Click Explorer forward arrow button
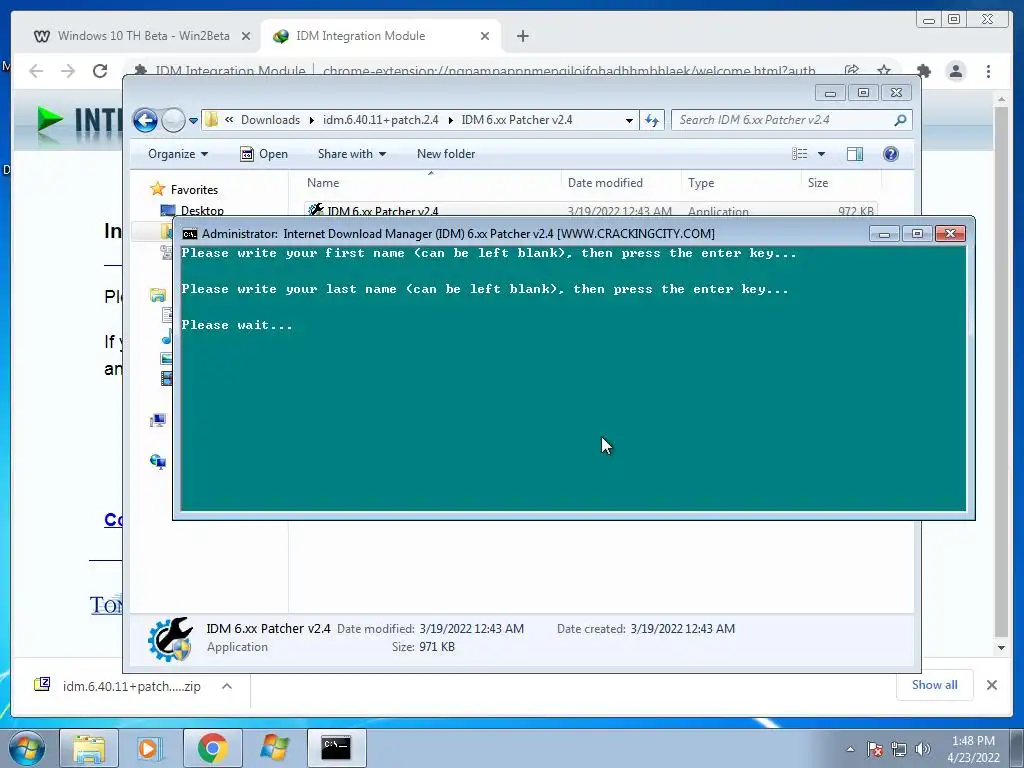Screen dimensions: 1024x768 coord(173,120)
